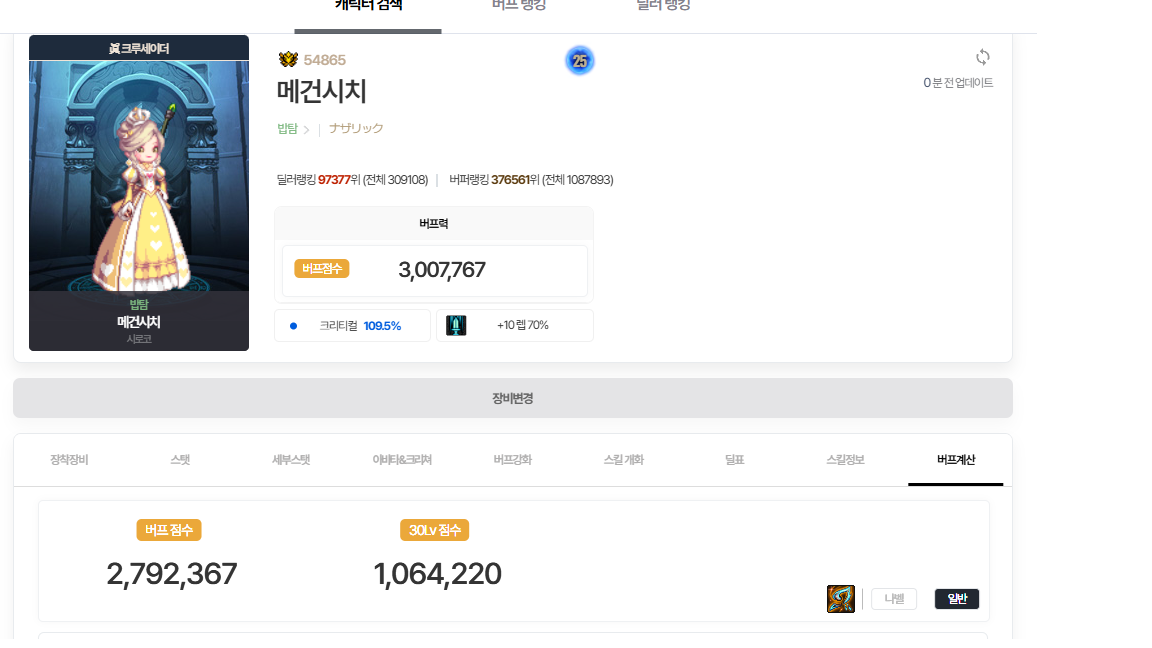Click the +10 렙 skill icon

(x=456, y=325)
